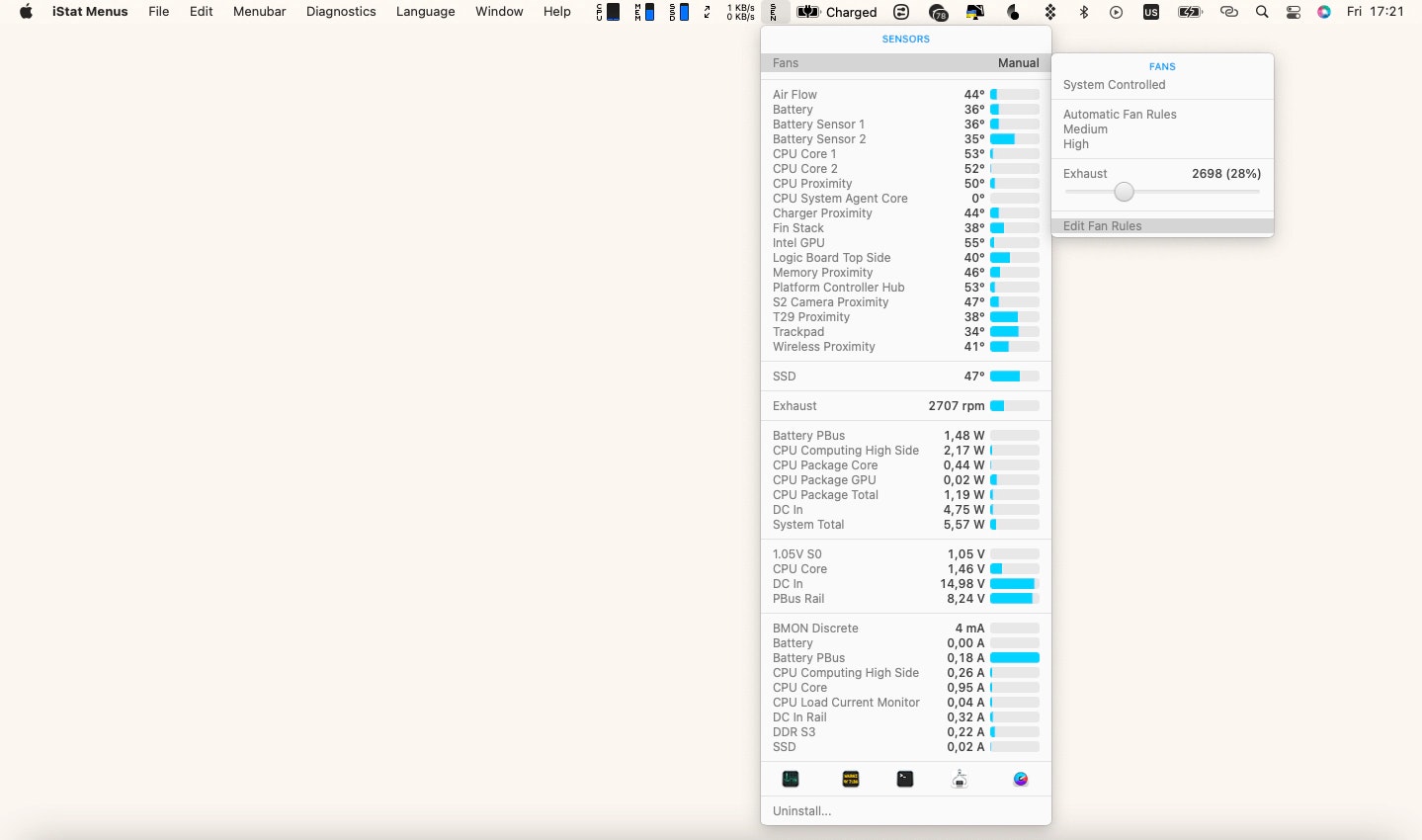The width and height of the screenshot is (1422, 840).
Task: Open the Dropbox menu bar icon
Action: [x=1049, y=12]
